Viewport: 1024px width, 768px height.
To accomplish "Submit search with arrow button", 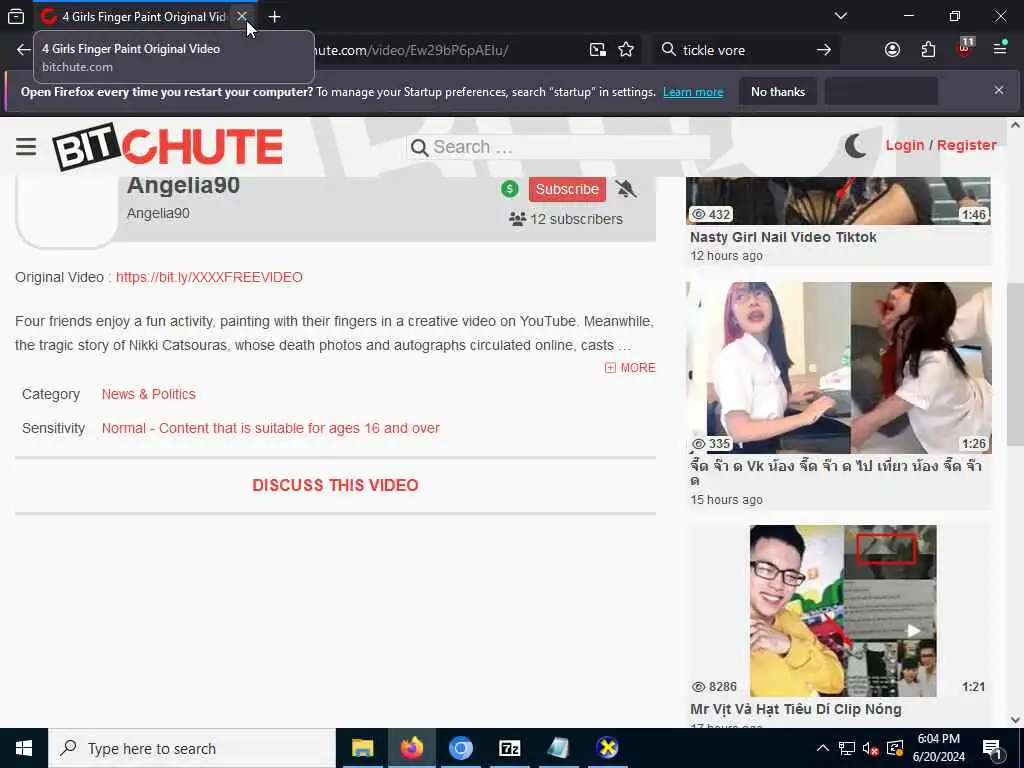I will [824, 50].
